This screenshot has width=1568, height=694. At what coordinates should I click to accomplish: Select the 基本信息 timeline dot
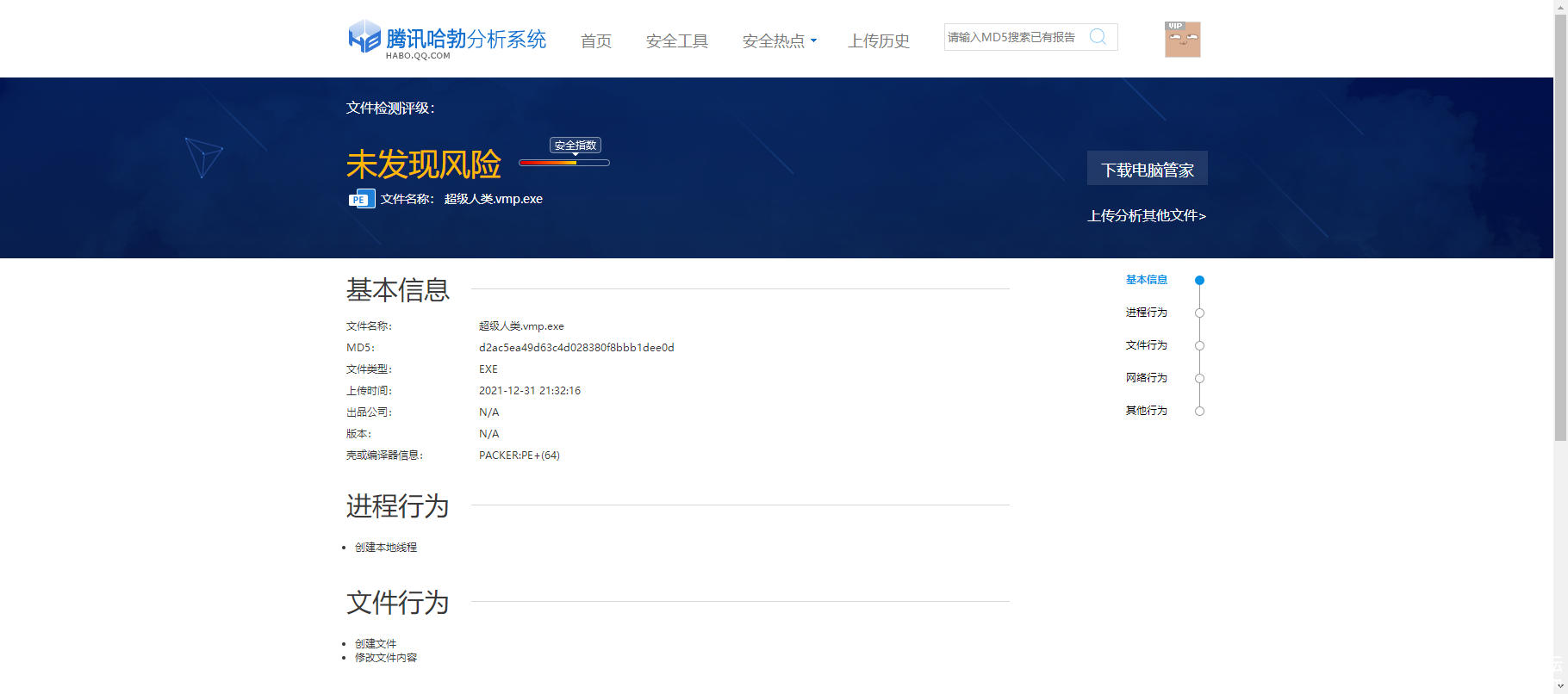pos(1199,281)
